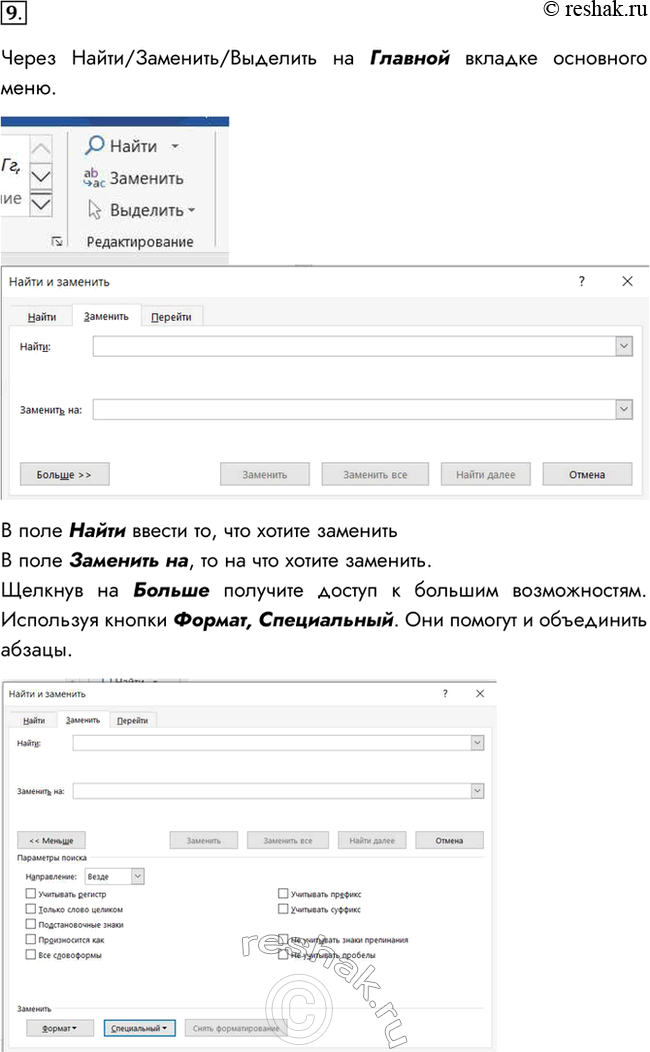Enable the Учитывать префикс checkbox

283,894
